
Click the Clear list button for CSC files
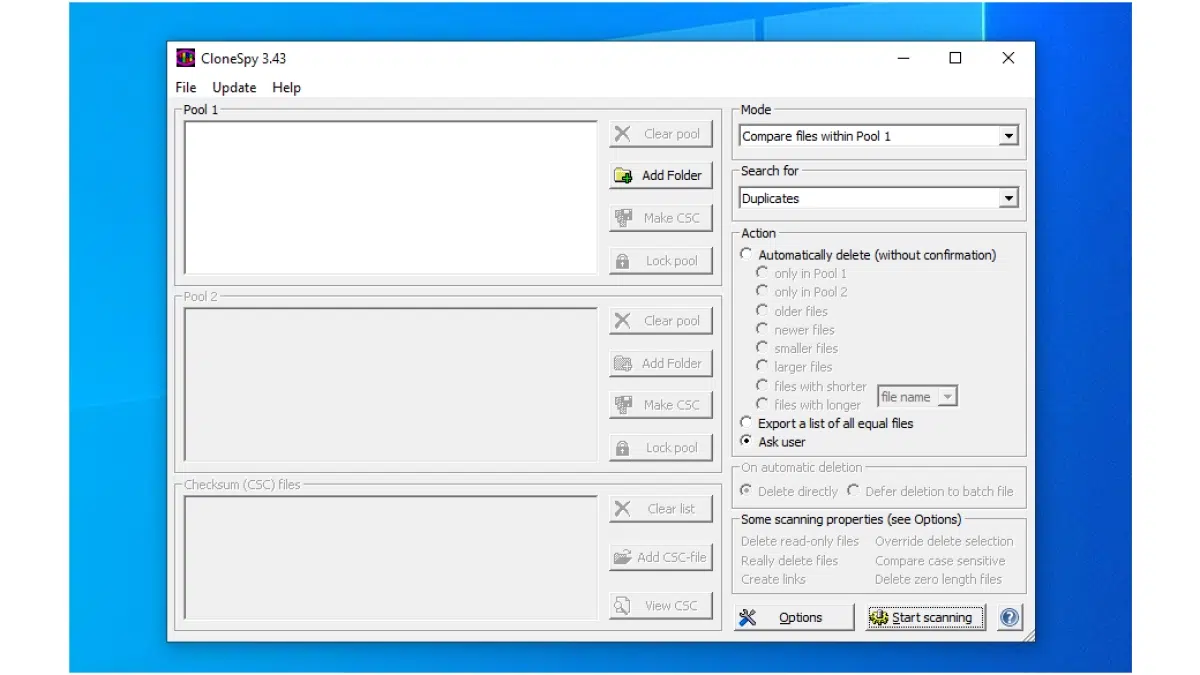click(661, 509)
